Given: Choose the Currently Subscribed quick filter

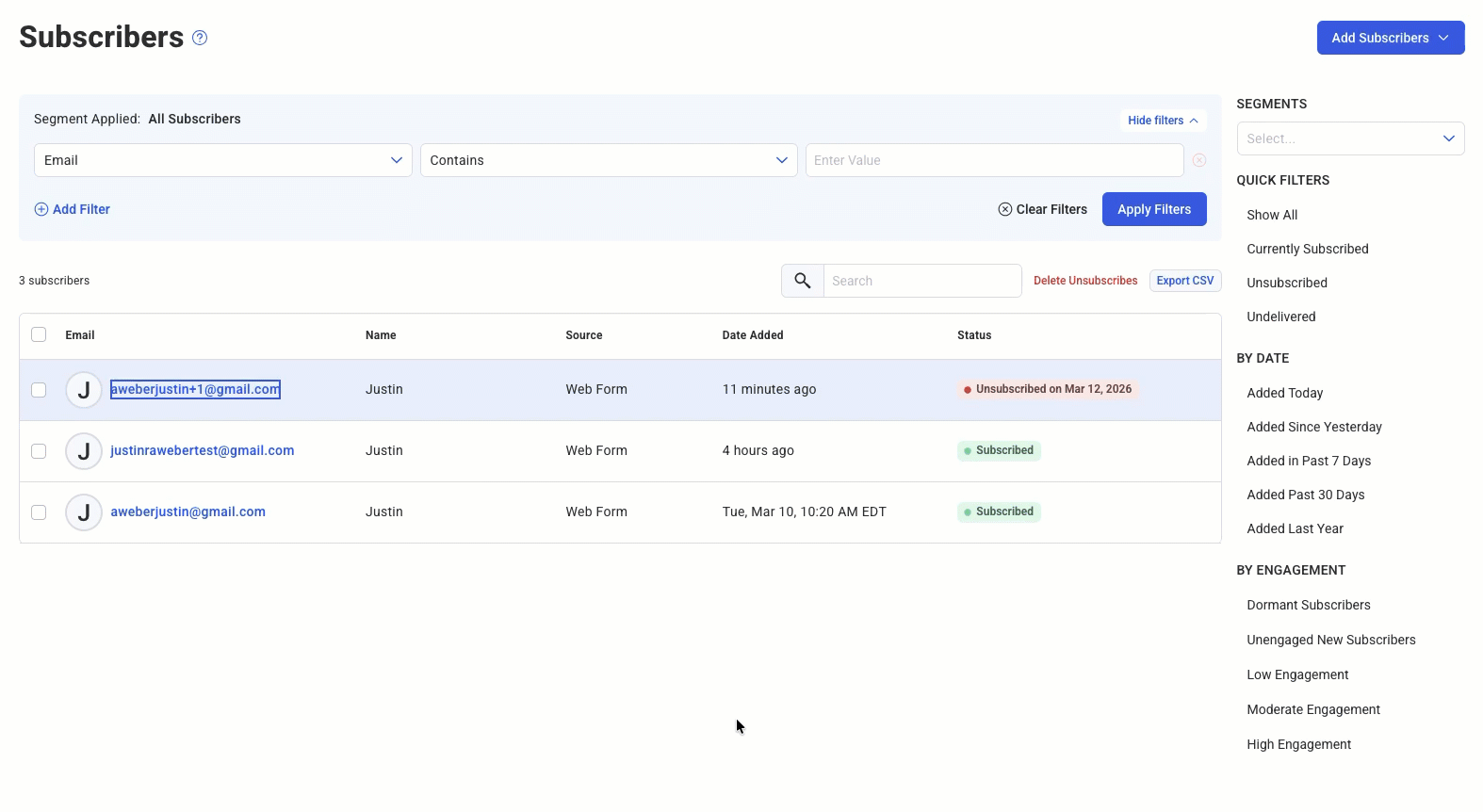Looking at the screenshot, I should coord(1307,249).
